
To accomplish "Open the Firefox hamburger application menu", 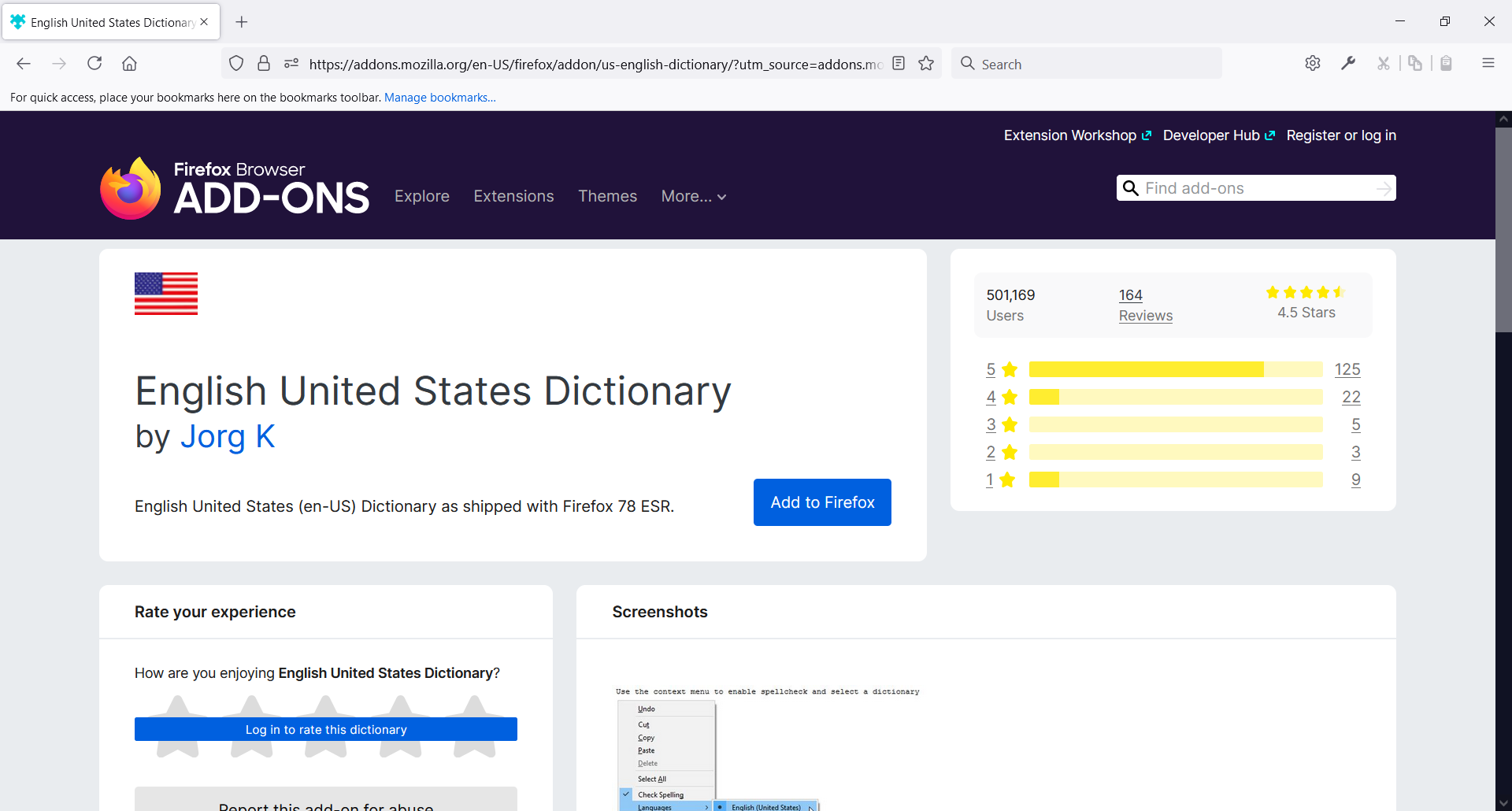I will [1488, 64].
